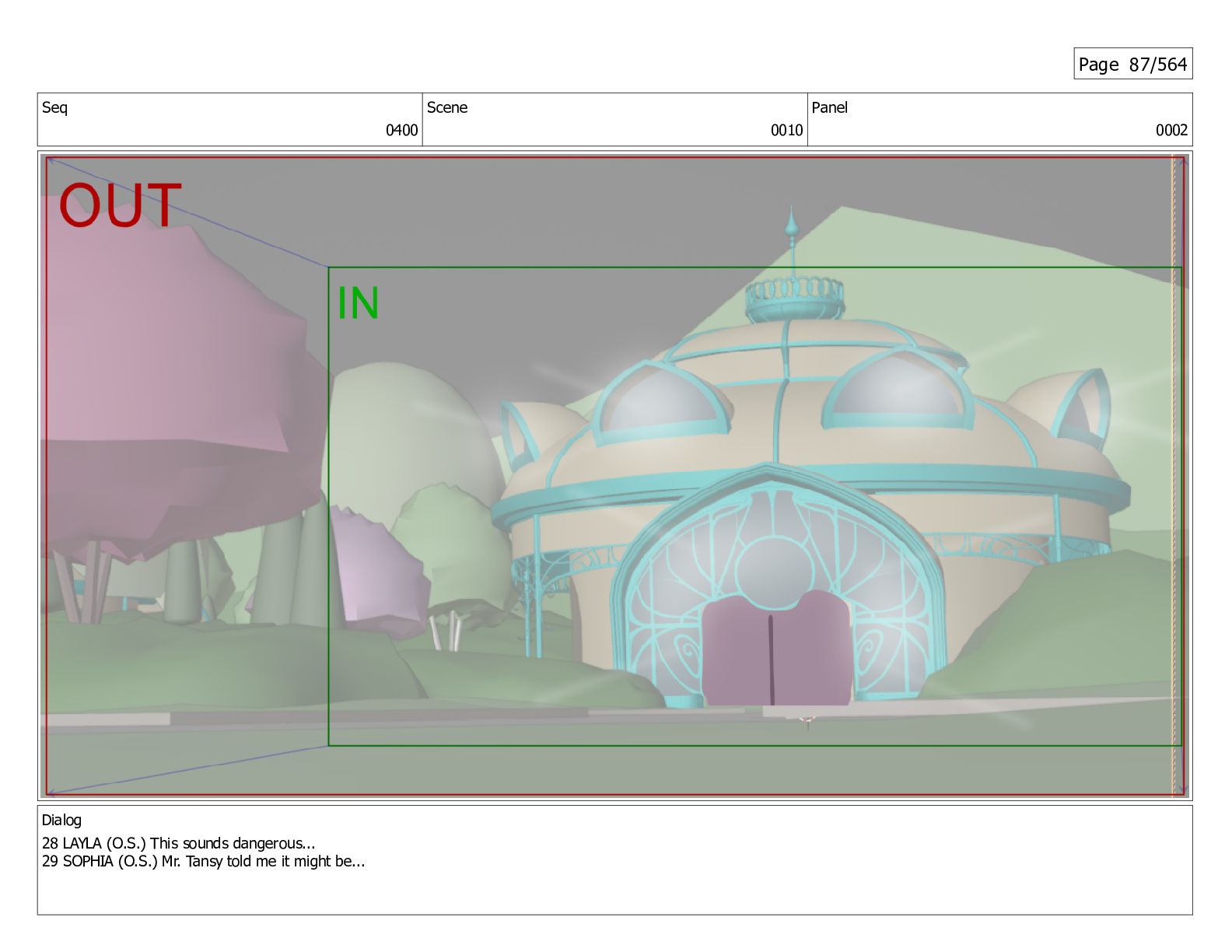Screen dimensions: 1232x952
Task: Click dialog line 28 spoken by LAYLA
Action: 178,843
